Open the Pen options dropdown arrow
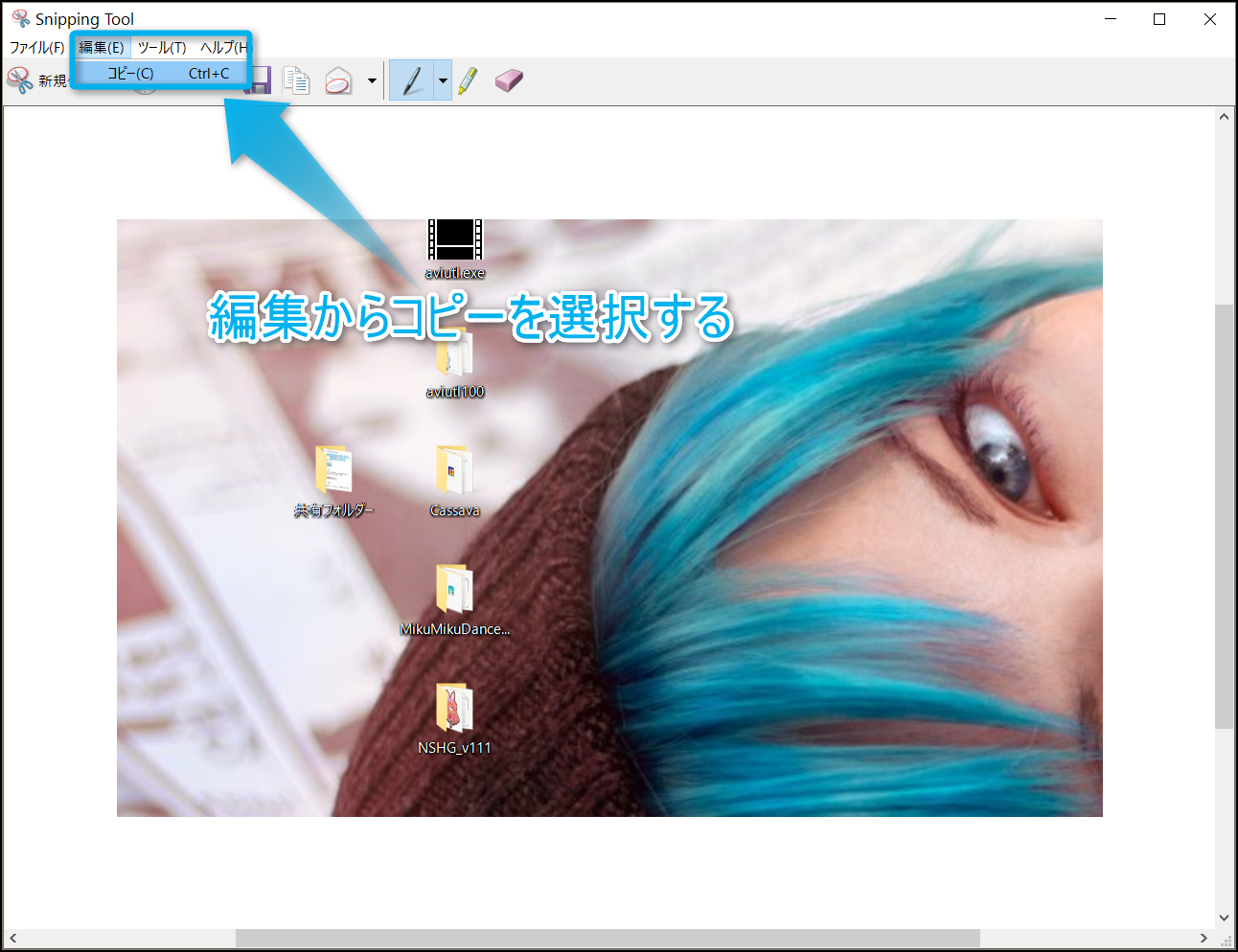Screen dimensions: 1238x952 coord(443,81)
